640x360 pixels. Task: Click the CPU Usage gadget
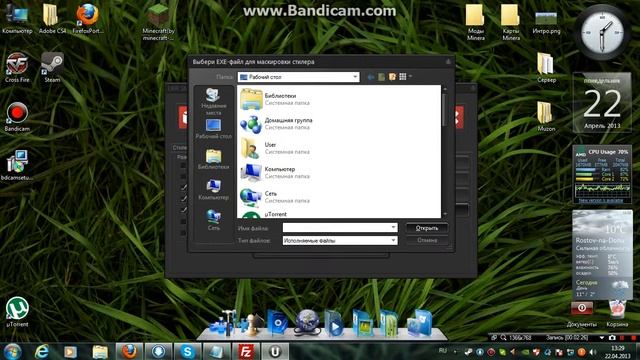pyautogui.click(x=602, y=174)
